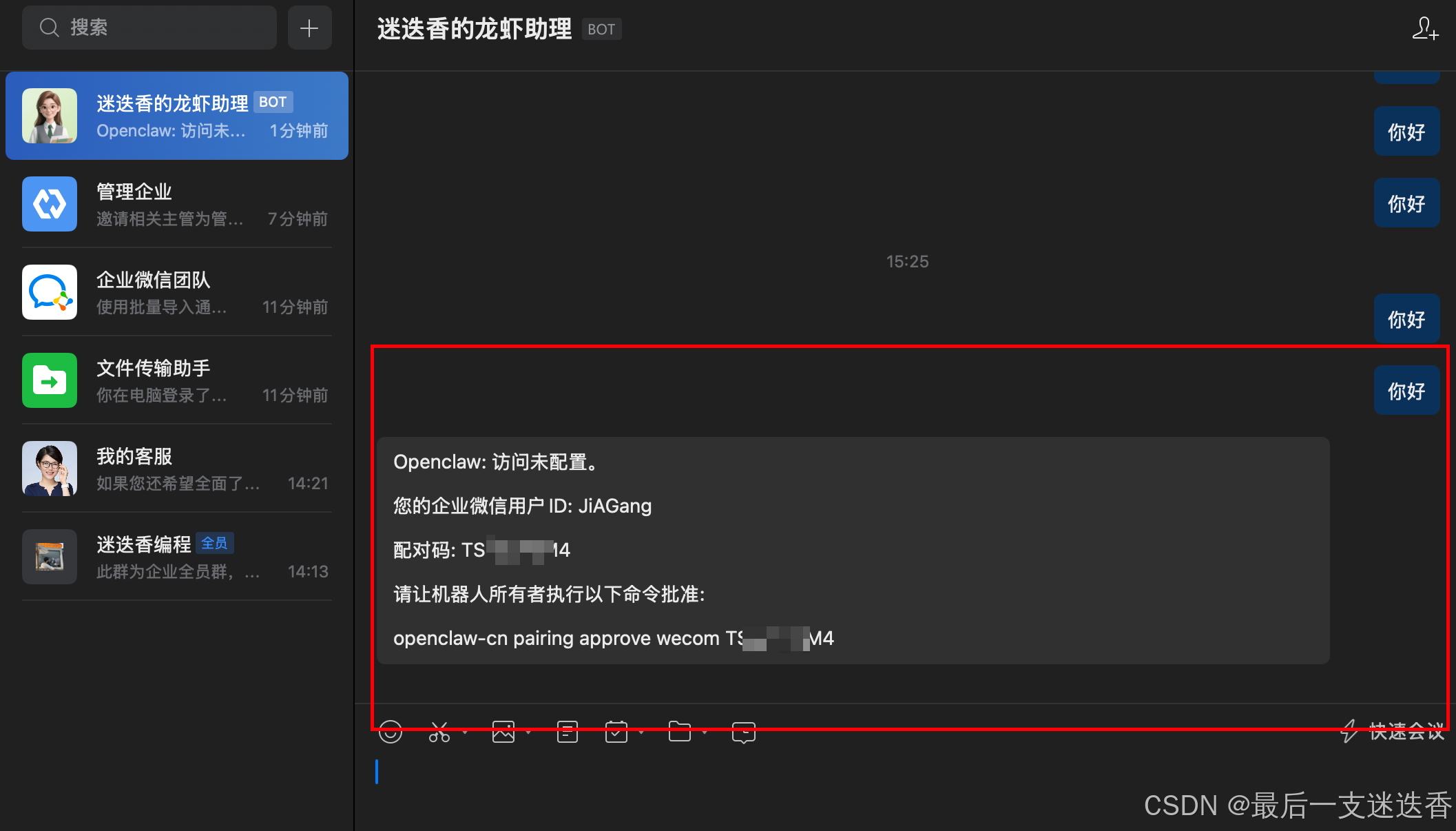Click the 邀请相关主管为管… preview text
Viewport: 1456px width, 831px height.
[x=170, y=219]
